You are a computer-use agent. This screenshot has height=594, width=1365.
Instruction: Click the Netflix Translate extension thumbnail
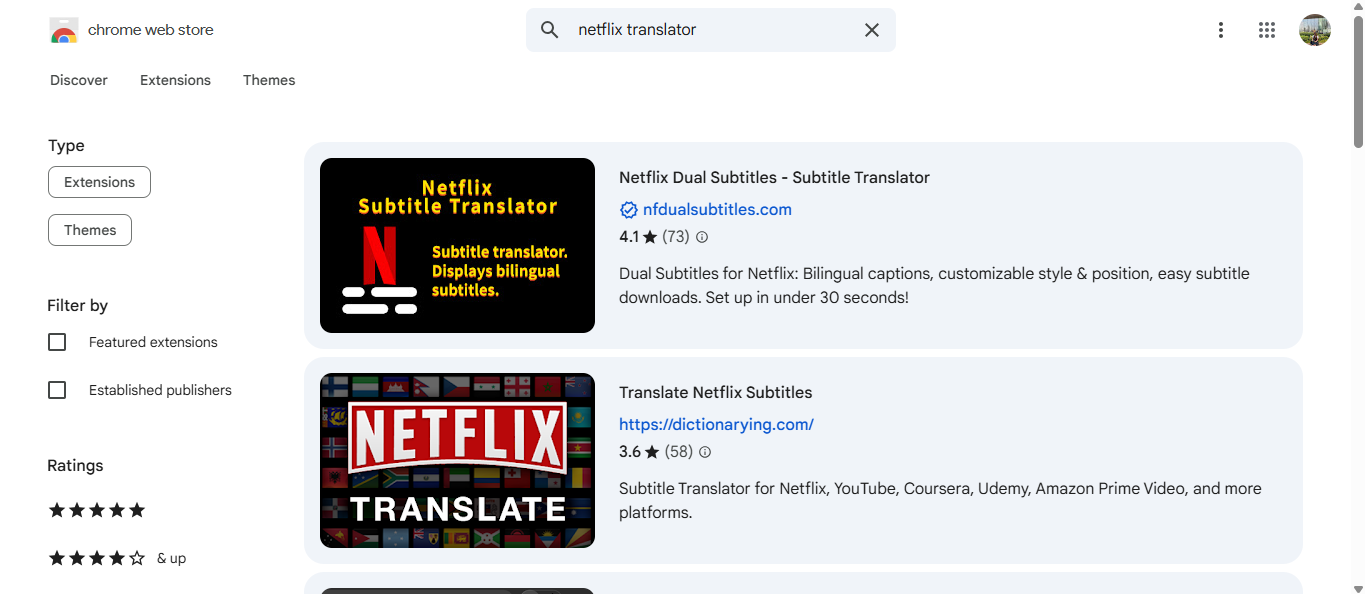coord(457,460)
